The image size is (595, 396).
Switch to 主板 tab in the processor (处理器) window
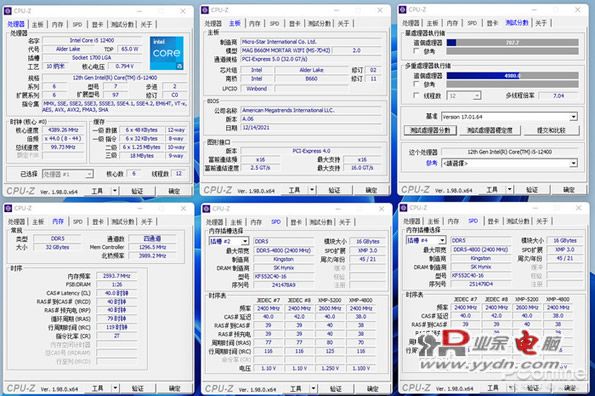tap(38, 25)
